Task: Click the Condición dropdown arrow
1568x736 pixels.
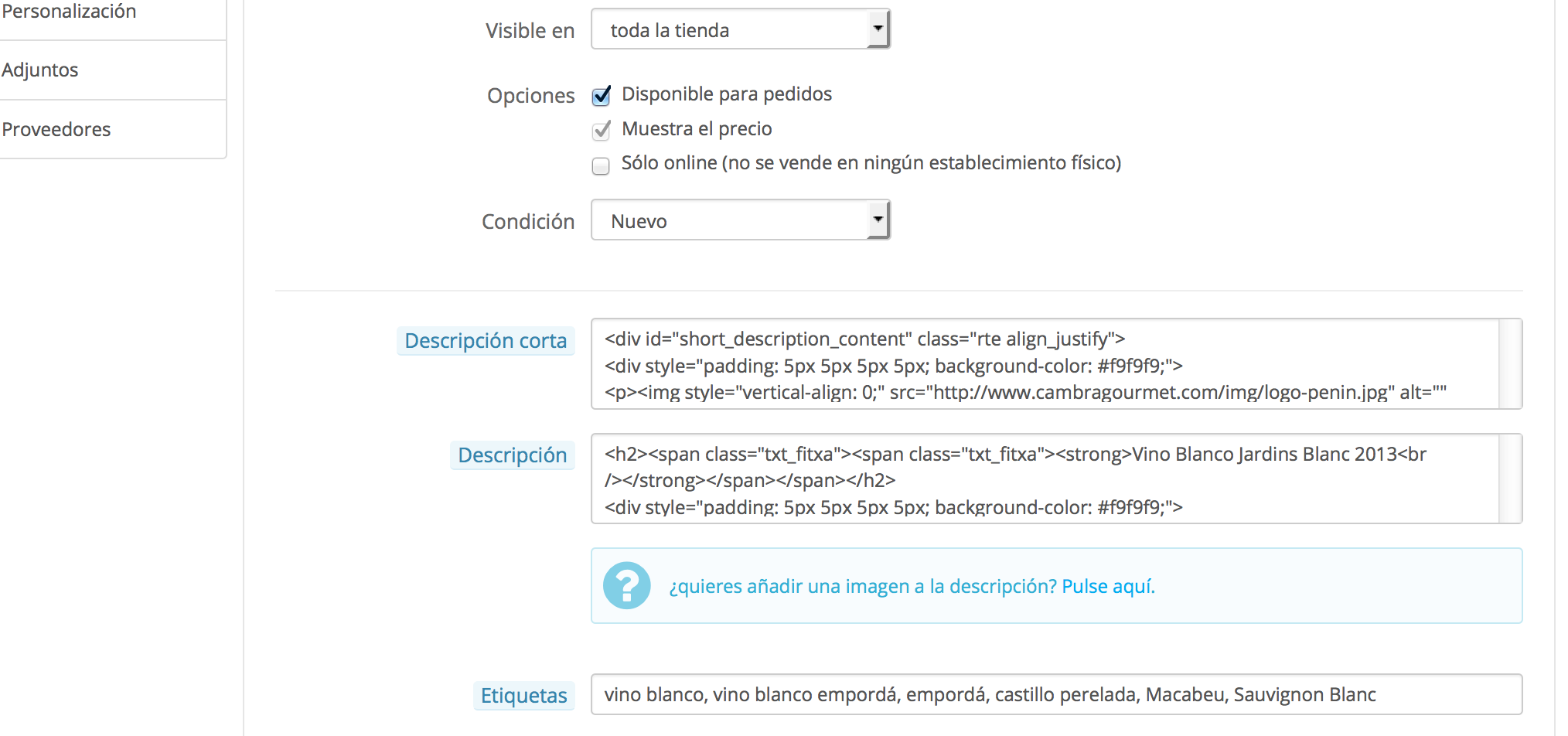Action: (878, 220)
